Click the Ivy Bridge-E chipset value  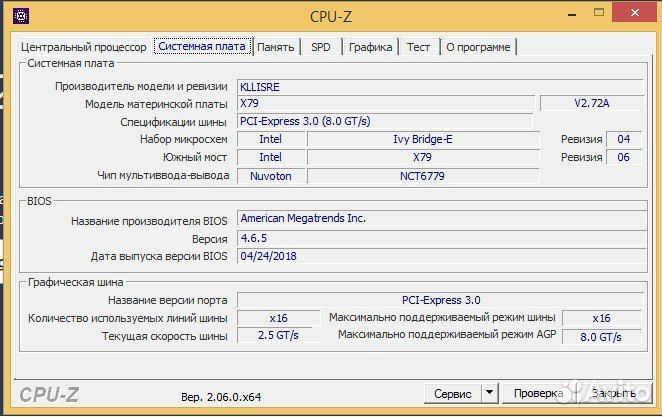[423, 139]
